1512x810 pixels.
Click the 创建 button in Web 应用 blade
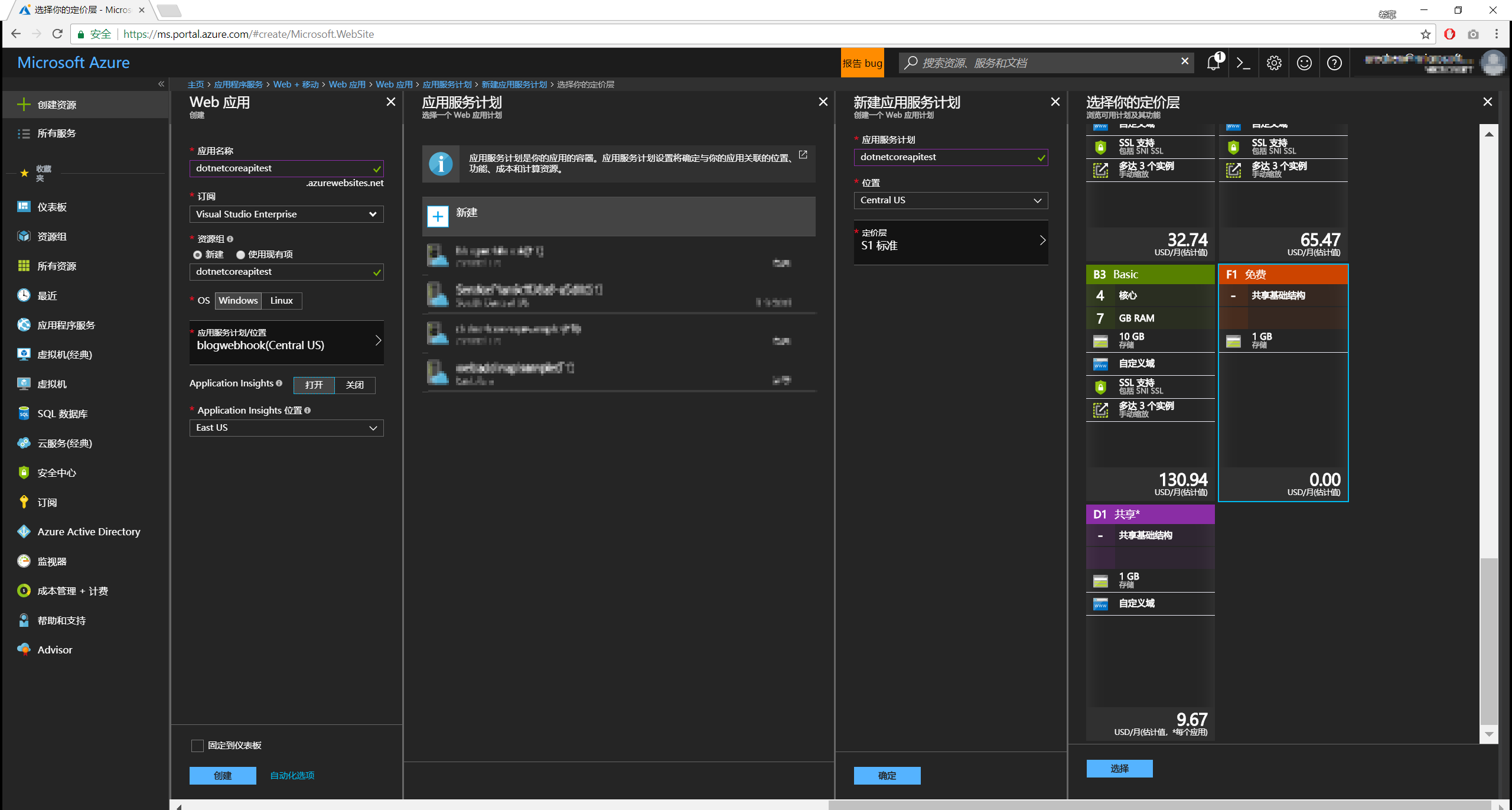[223, 775]
